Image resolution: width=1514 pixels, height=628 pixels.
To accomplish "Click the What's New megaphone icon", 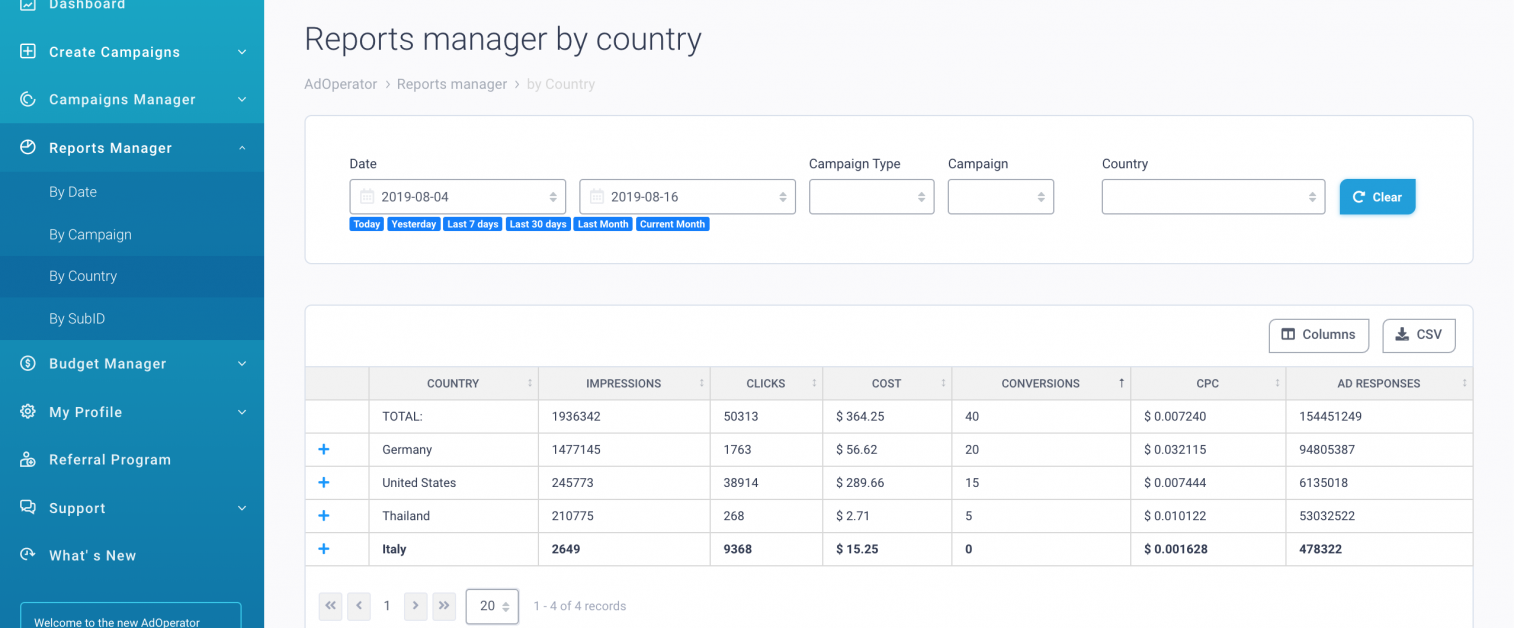I will pos(28,555).
